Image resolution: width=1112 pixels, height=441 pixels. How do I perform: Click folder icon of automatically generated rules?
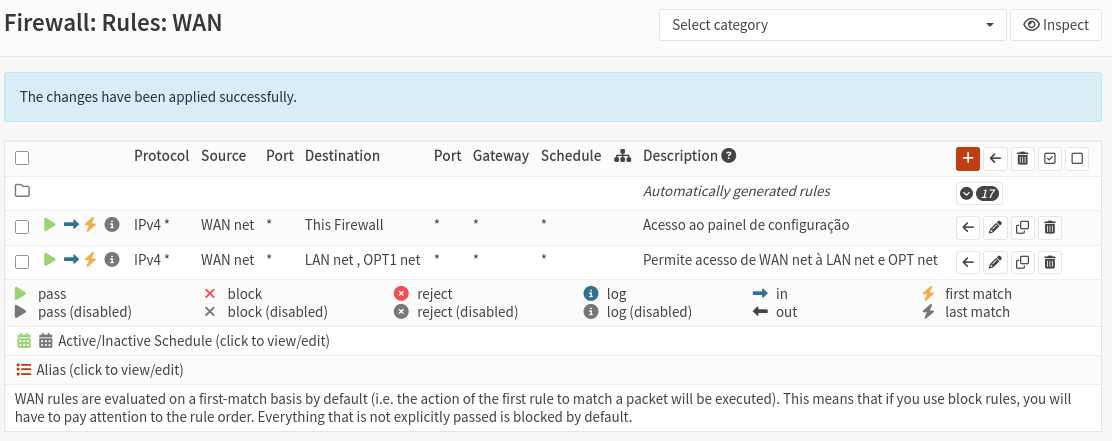(22, 191)
